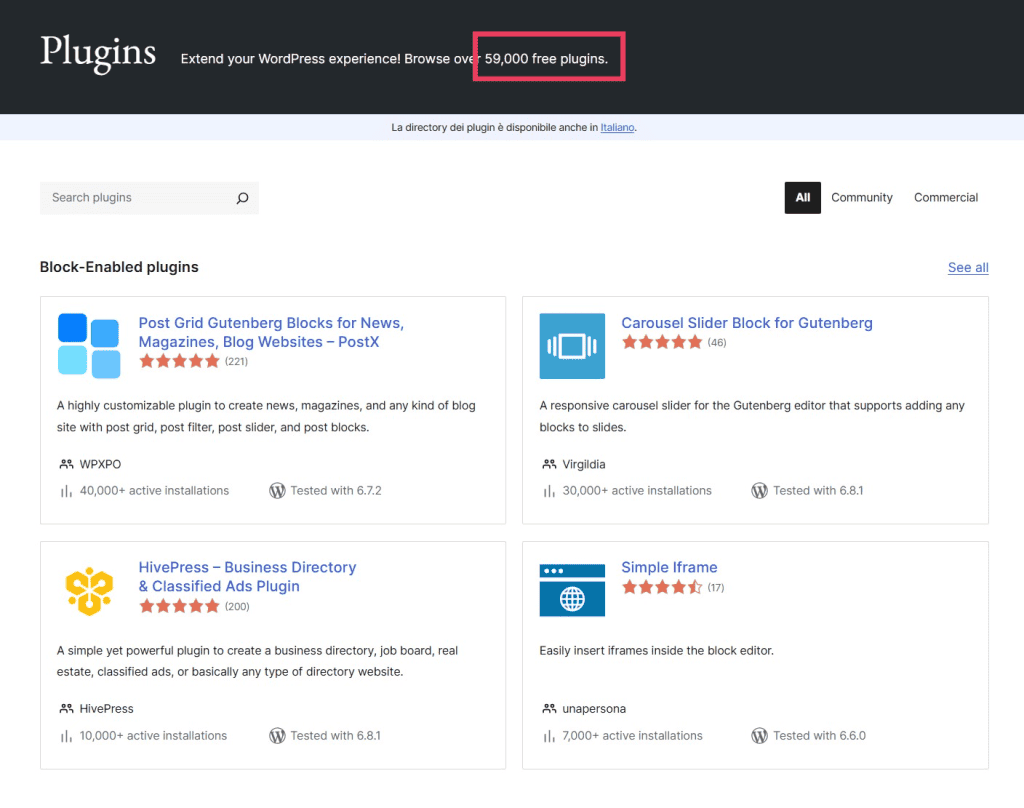This screenshot has height=808, width=1024.
Task: Open the Carousel Slider Block plugin icon
Action: [572, 346]
